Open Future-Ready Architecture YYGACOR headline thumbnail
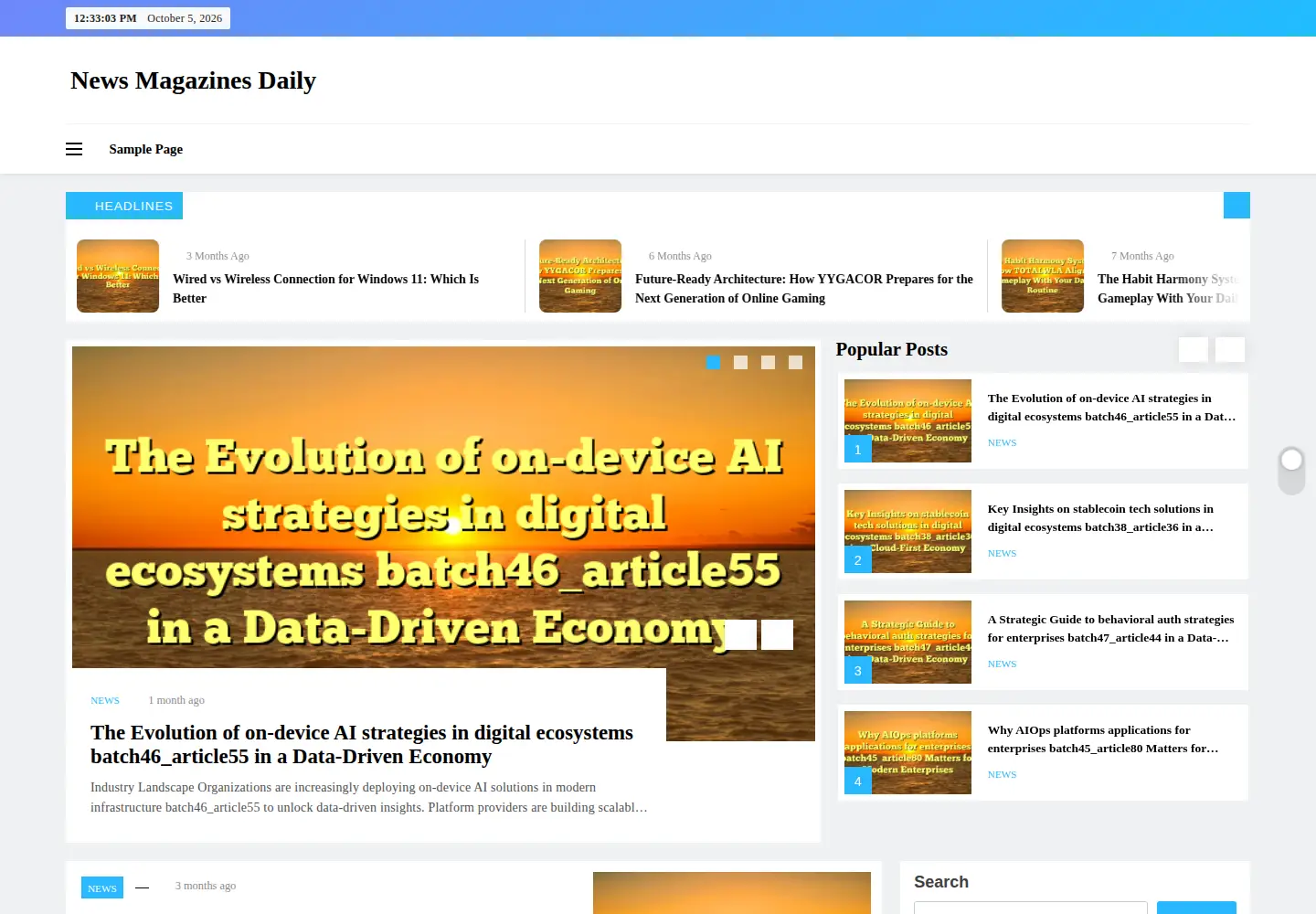1316x914 pixels. (580, 276)
